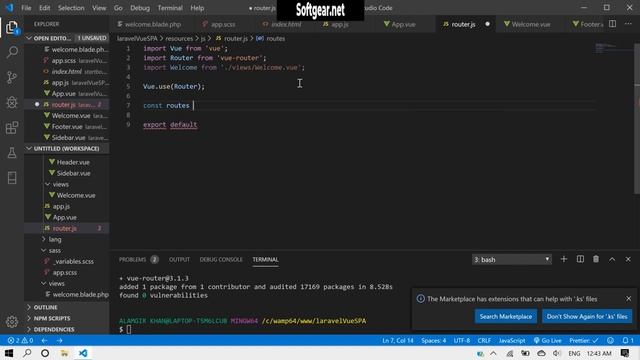This screenshot has width=640, height=360.
Task: Switch to Welcome.vue editor tab
Action: [x=531, y=24]
